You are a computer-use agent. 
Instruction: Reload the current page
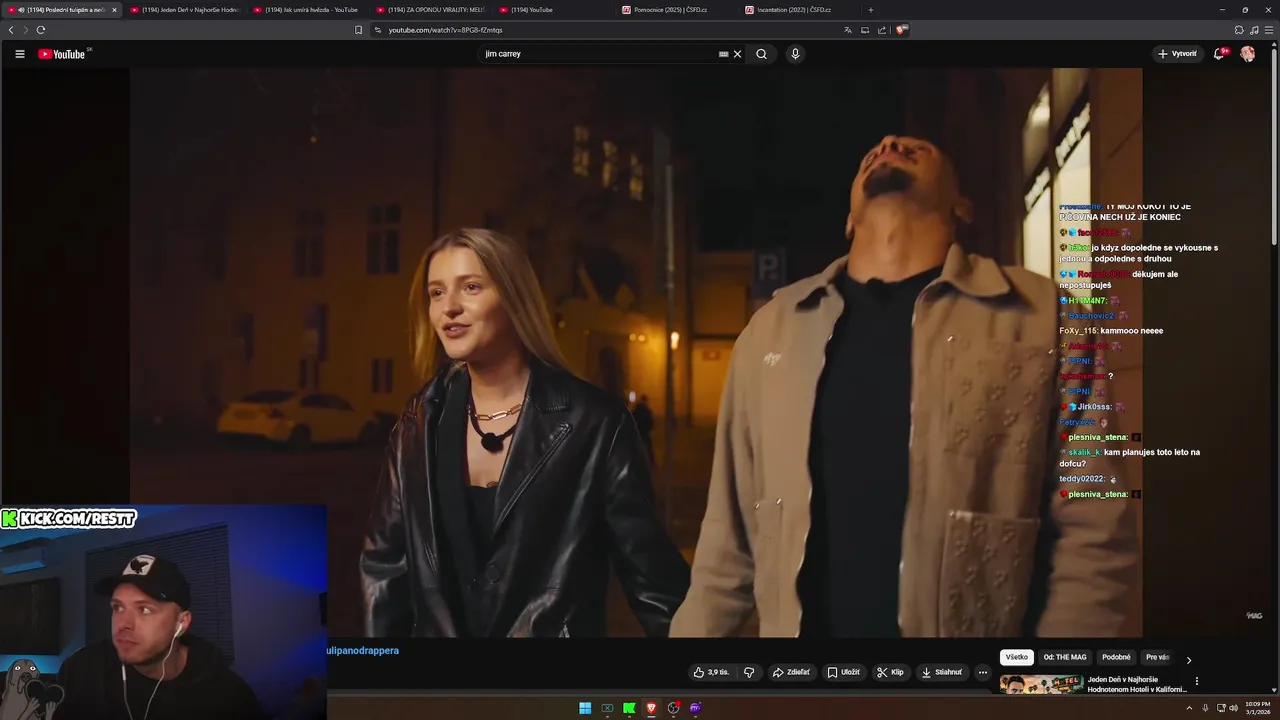[40, 30]
